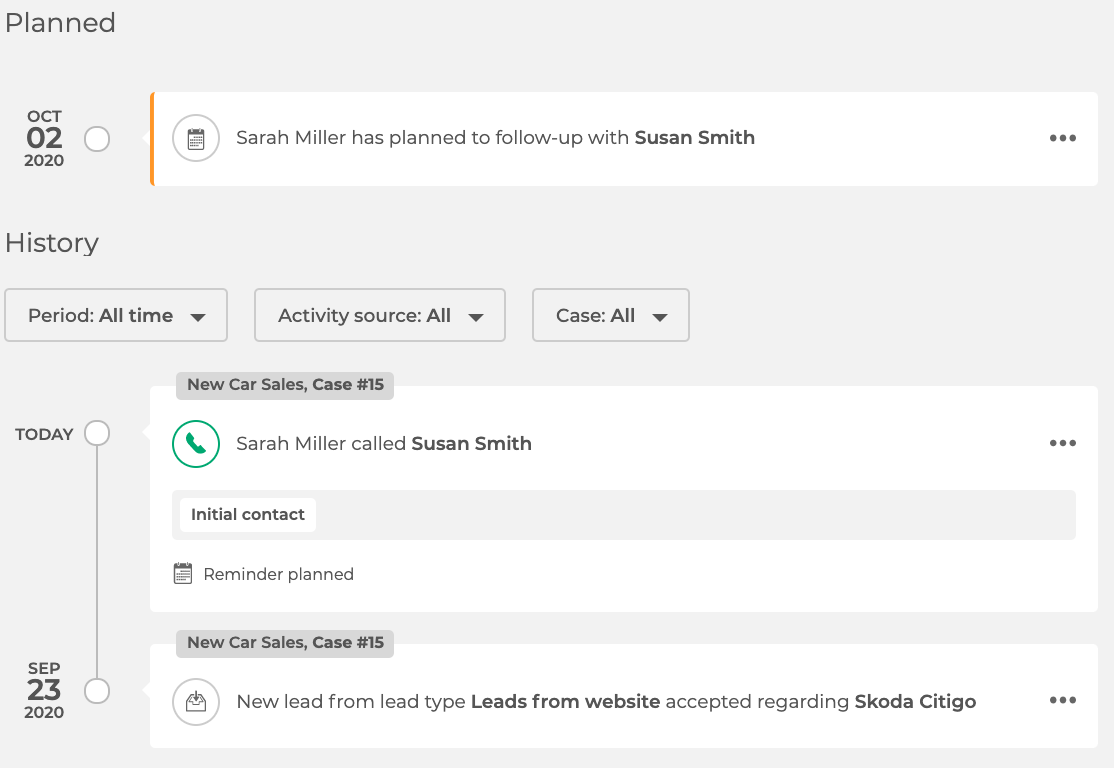This screenshot has width=1114, height=768.
Task: Click 'Sarah Miller called' text
Action: tap(321, 443)
